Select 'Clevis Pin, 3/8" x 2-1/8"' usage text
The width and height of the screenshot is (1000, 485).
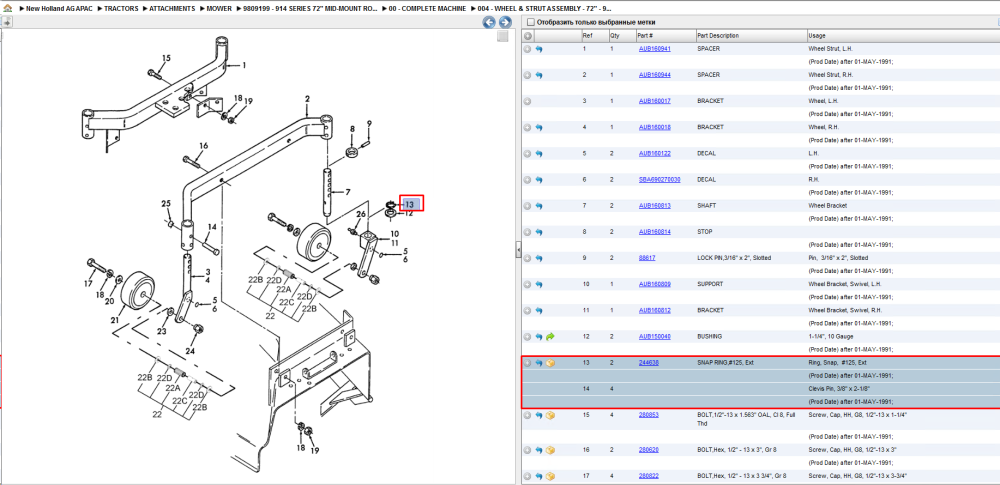click(x=837, y=389)
